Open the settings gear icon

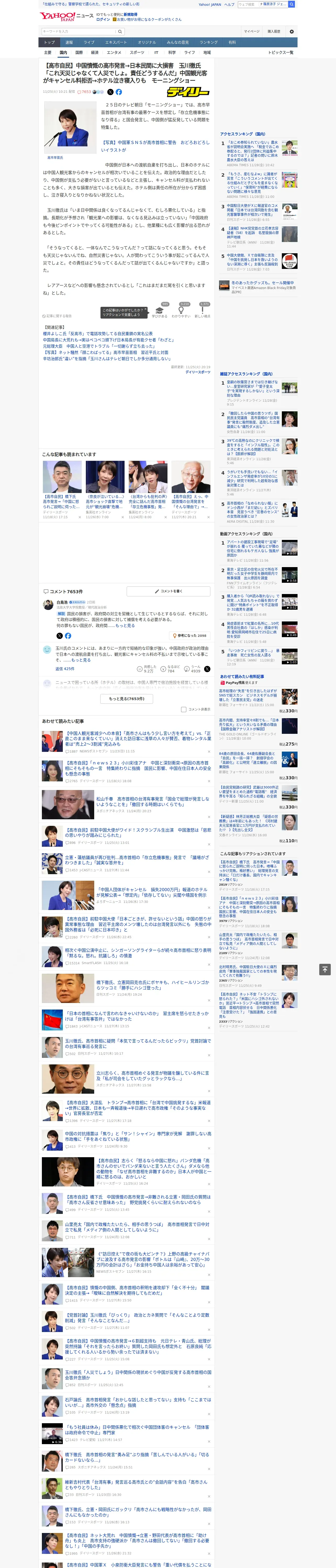(291, 32)
